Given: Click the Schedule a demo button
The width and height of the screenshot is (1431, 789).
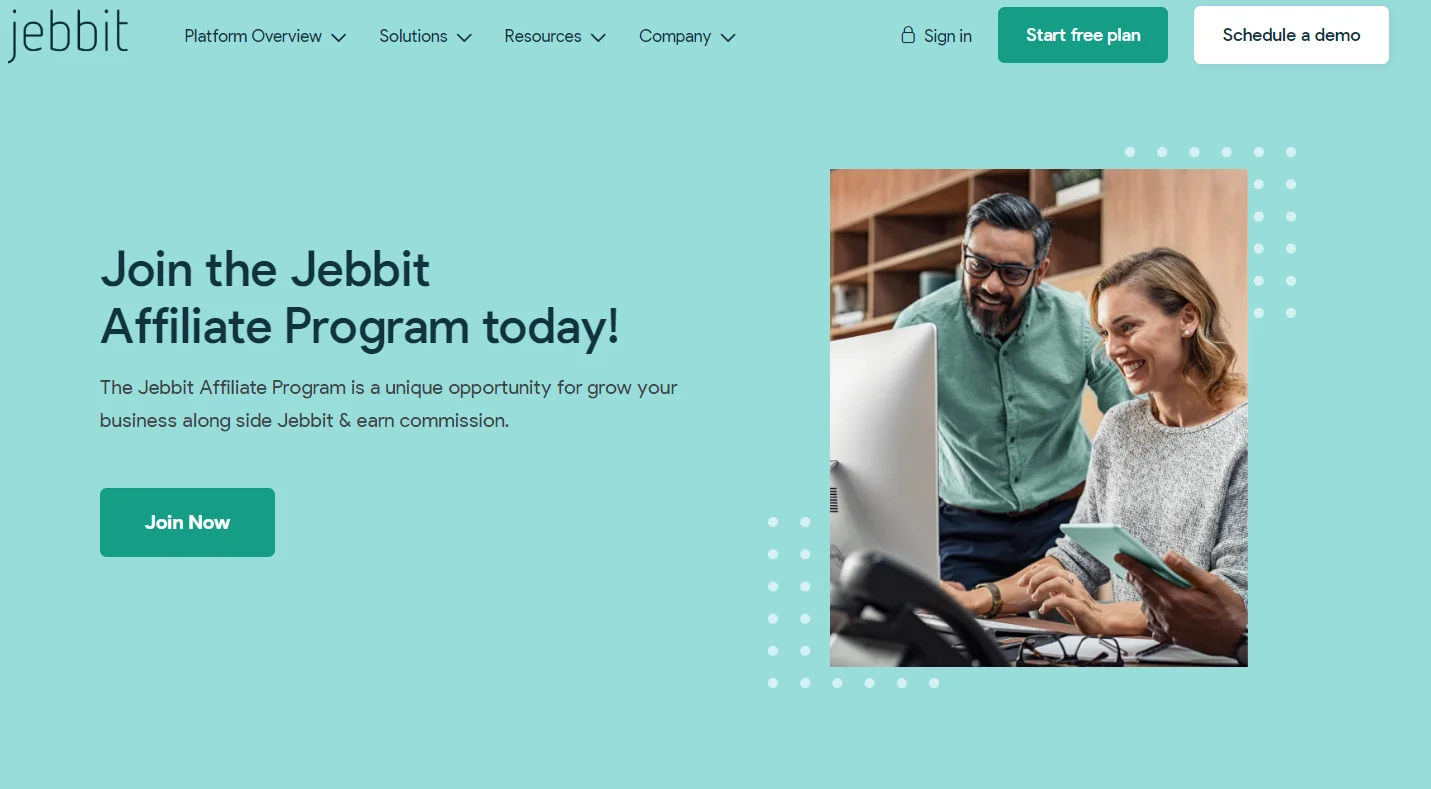Looking at the screenshot, I should click(x=1291, y=35).
